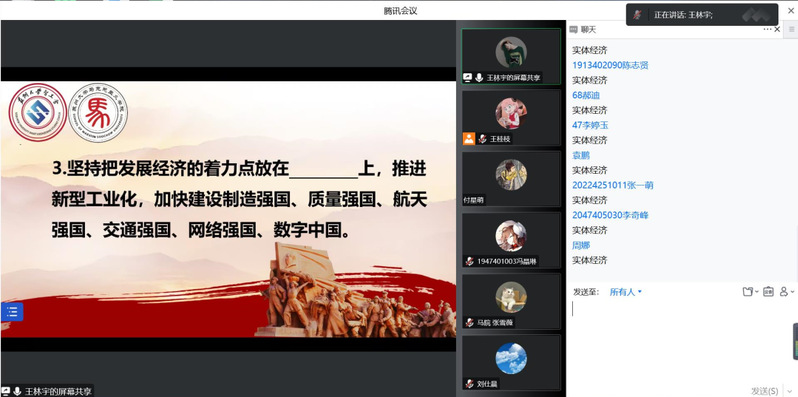Click the red envelope icon in chat toolbar
Viewport: 798px width, 397px height.
click(x=768, y=292)
